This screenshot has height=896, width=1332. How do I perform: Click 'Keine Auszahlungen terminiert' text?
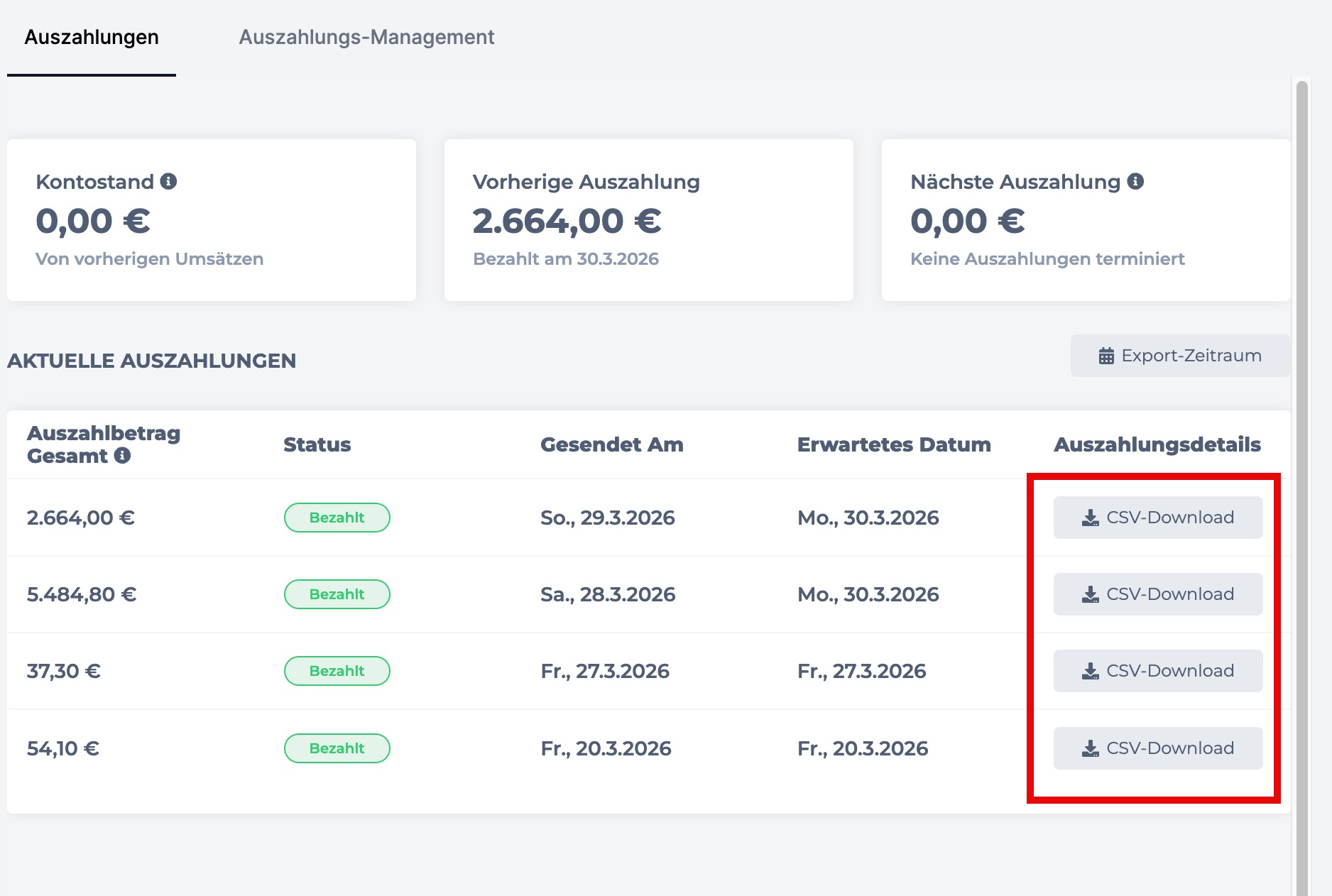click(1047, 259)
